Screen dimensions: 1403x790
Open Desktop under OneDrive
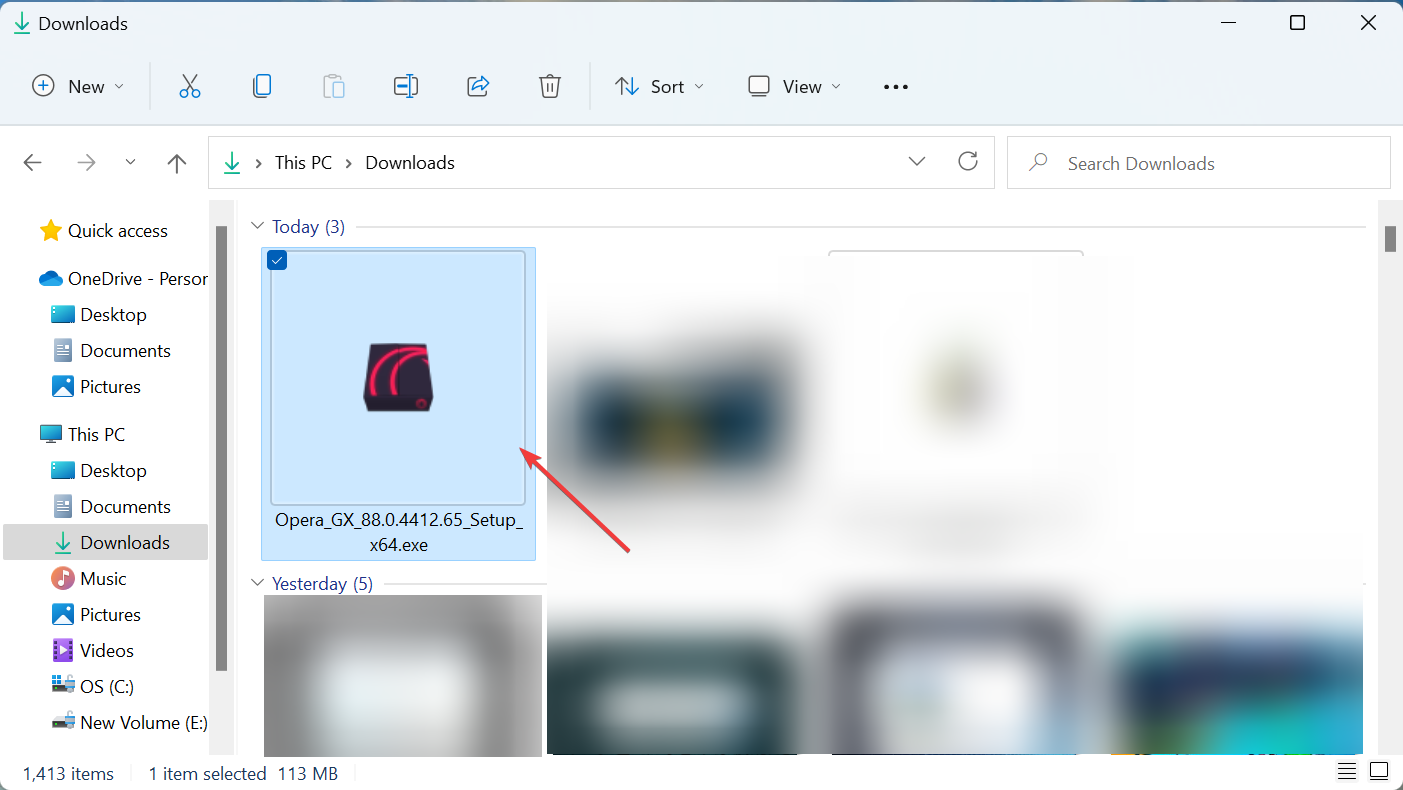(114, 315)
